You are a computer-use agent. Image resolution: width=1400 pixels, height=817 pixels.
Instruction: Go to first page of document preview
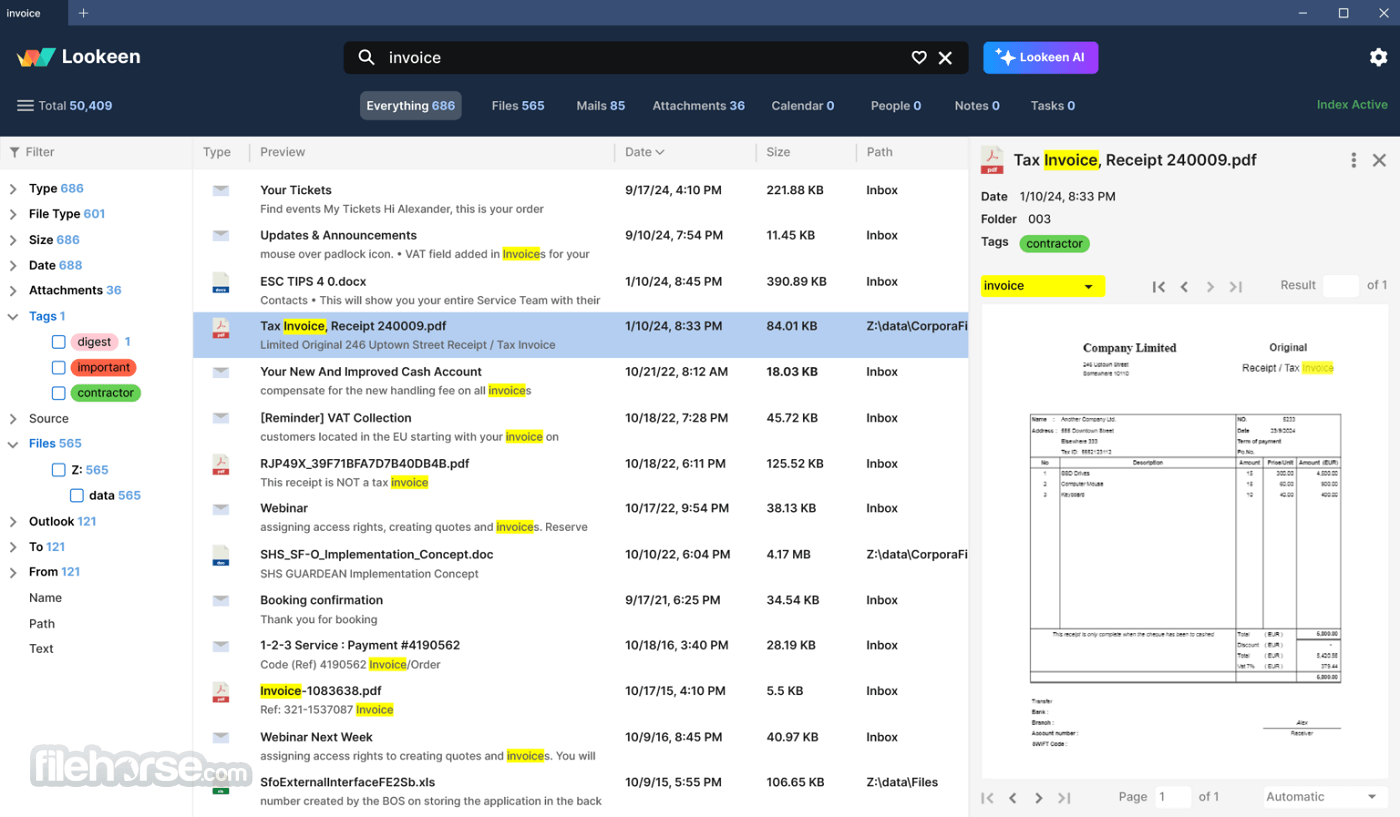pyautogui.click(x=987, y=797)
